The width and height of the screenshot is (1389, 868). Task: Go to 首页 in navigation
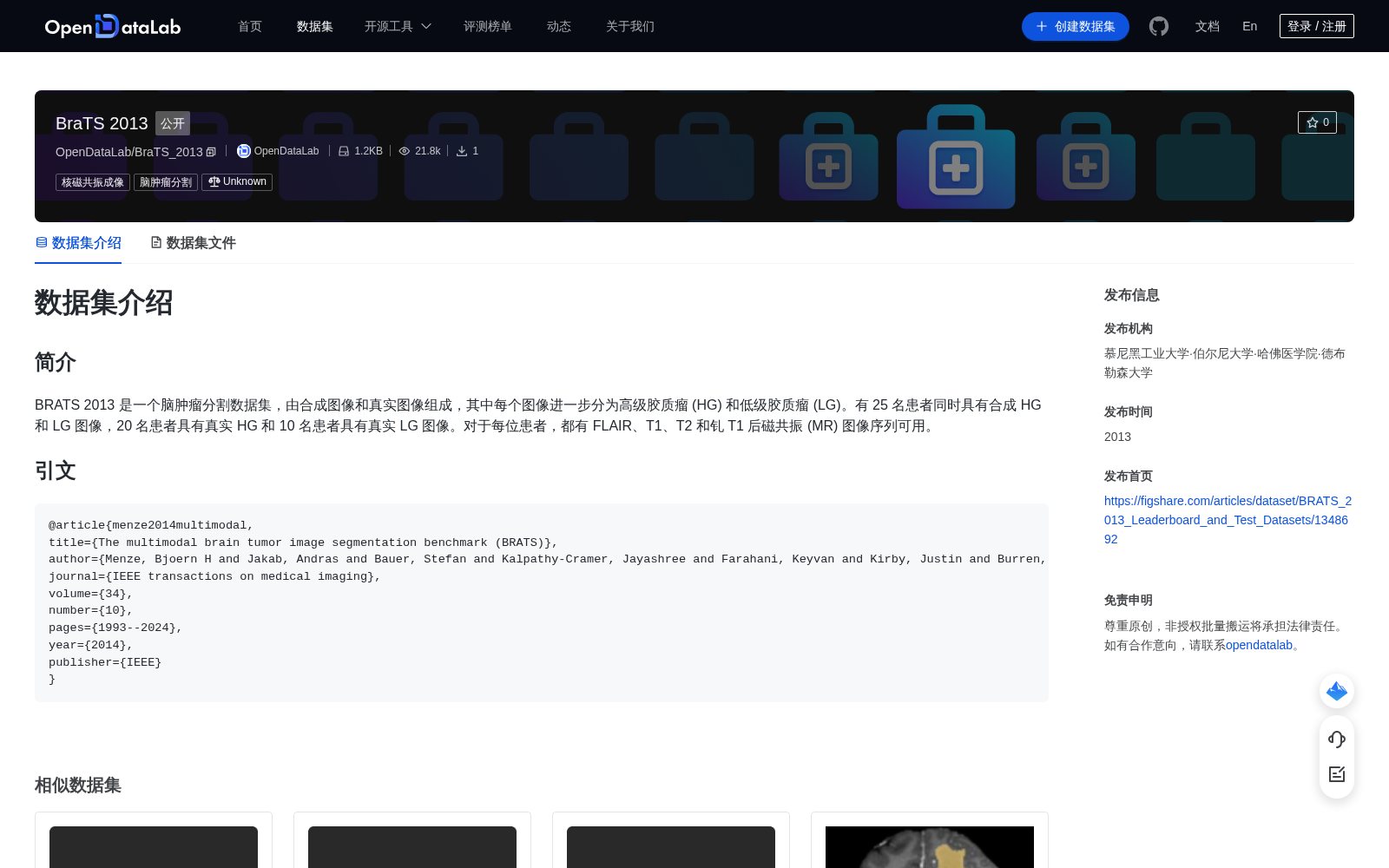coord(250,26)
